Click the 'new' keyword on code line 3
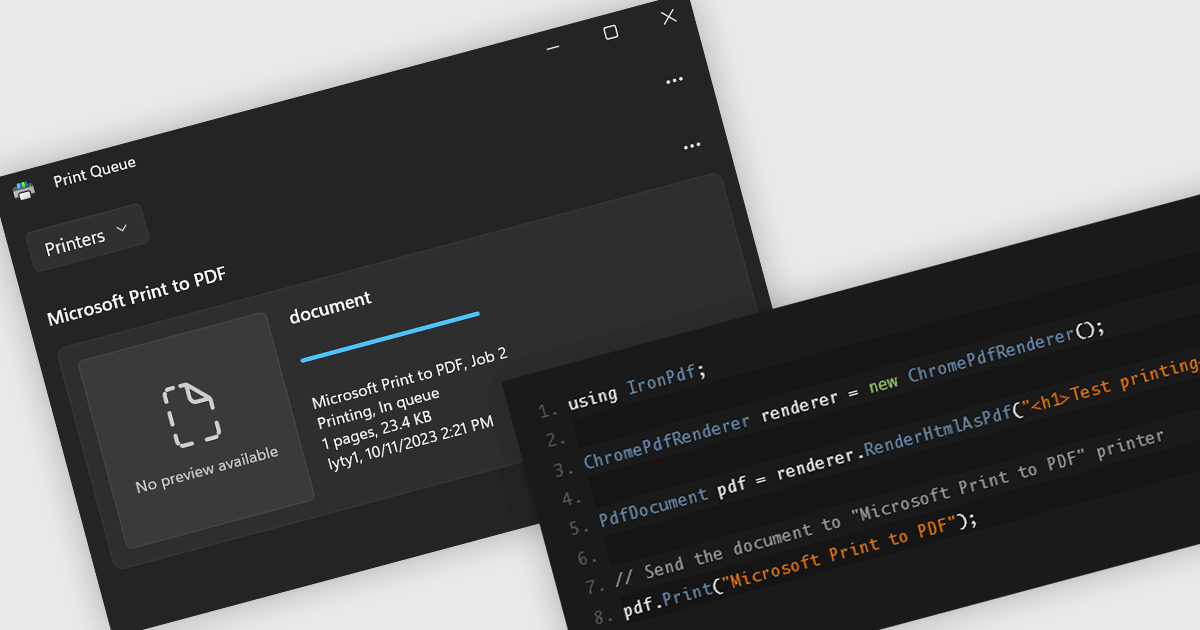This screenshot has width=1200, height=630. click(x=883, y=385)
